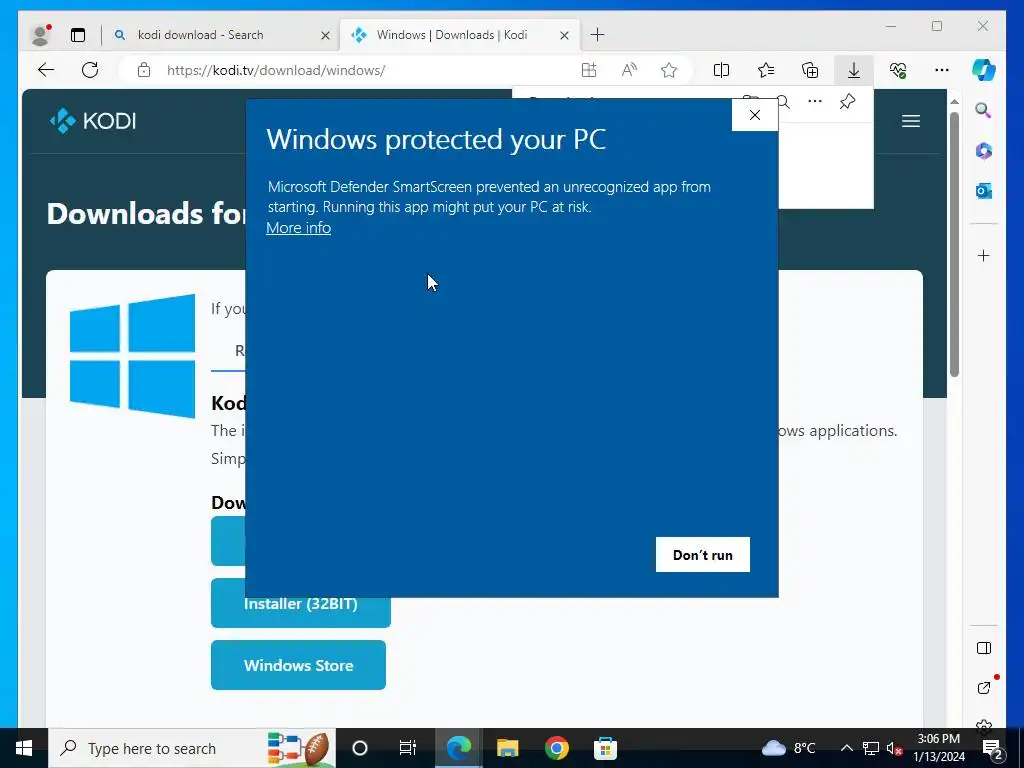Screen dimensions: 1024x768
Task: Open more options in Downloads flyout
Action: point(815,101)
